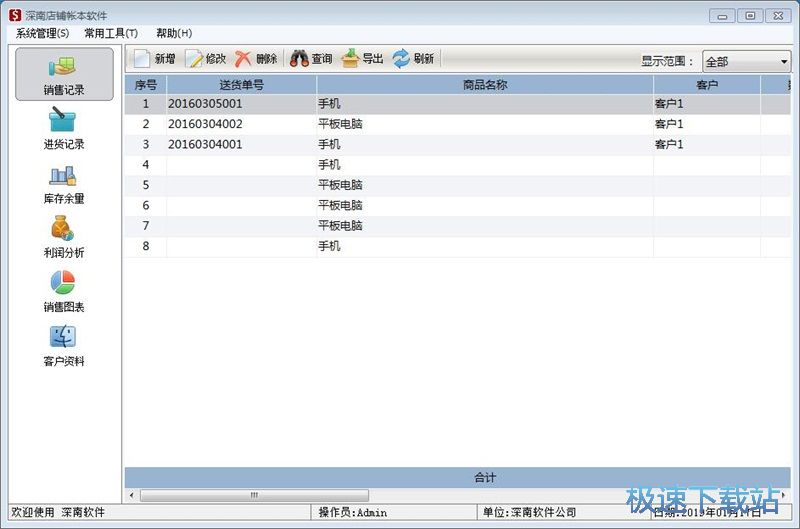
Task: Open the 系统管理(S) menu
Action: [x=42, y=34]
